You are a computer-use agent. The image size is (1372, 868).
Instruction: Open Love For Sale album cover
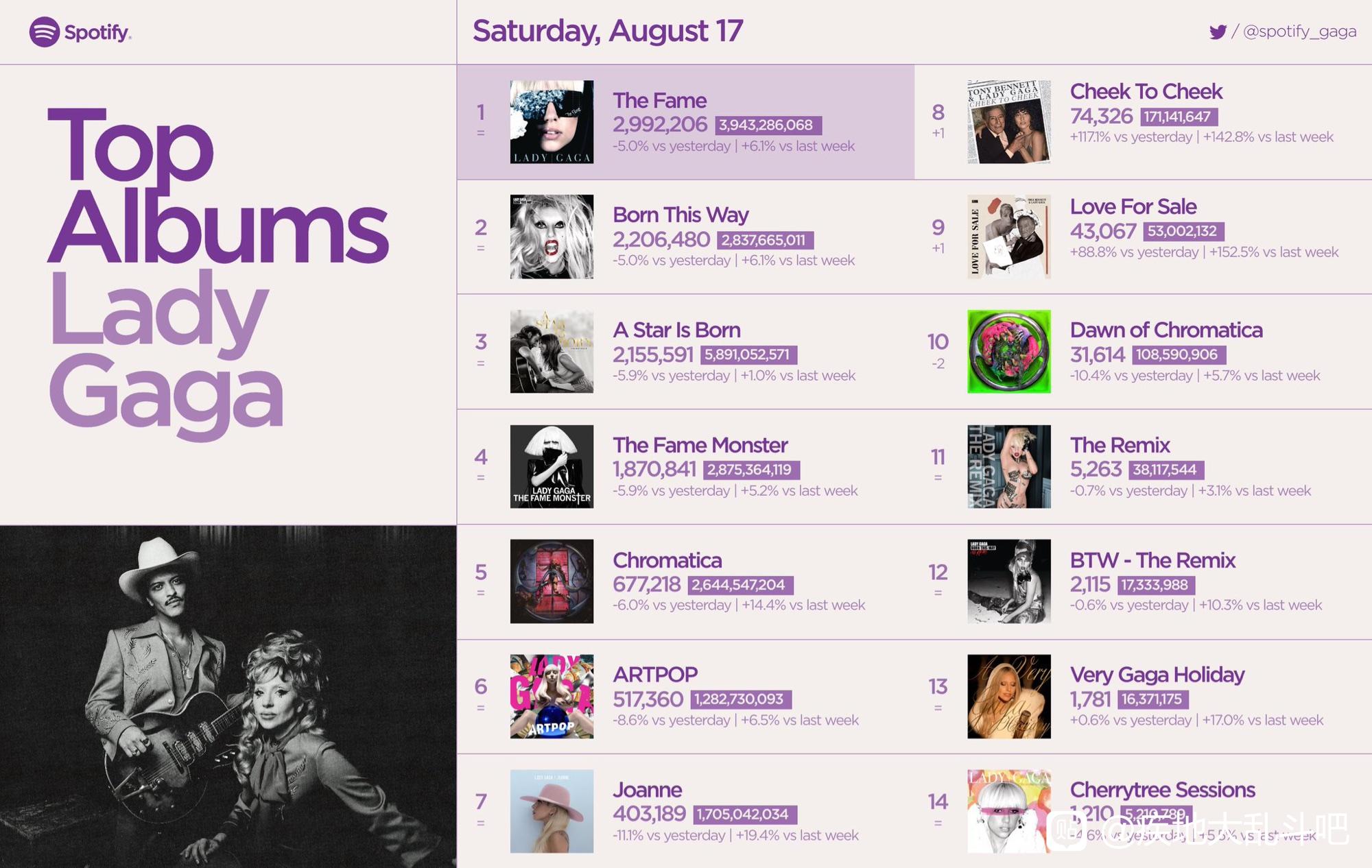(x=1009, y=237)
